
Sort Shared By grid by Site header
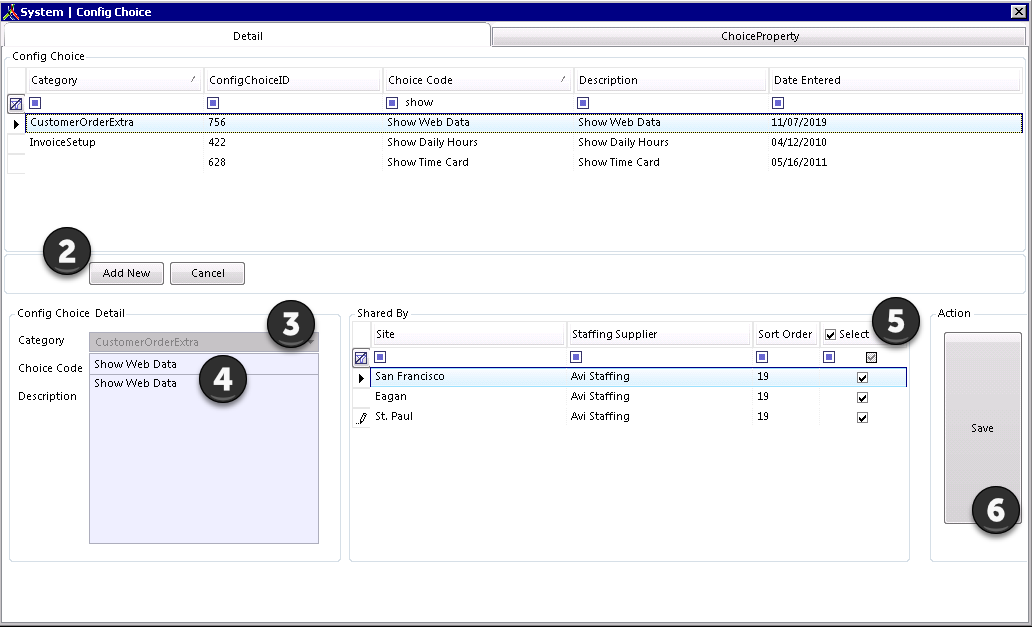click(469, 334)
